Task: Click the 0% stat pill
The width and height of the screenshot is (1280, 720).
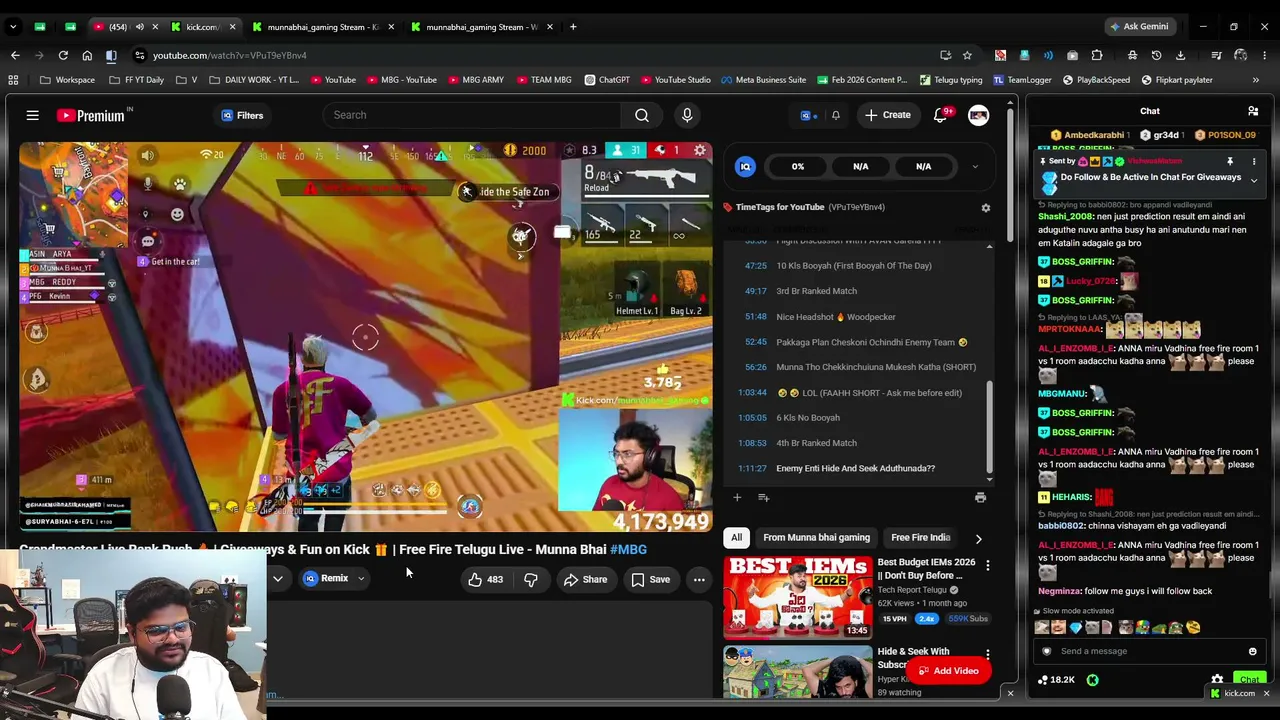Action: 798,167
